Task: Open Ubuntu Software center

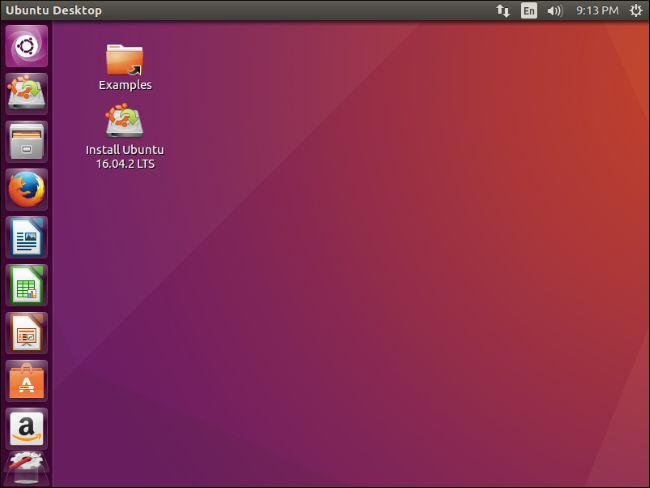Action: tap(27, 381)
